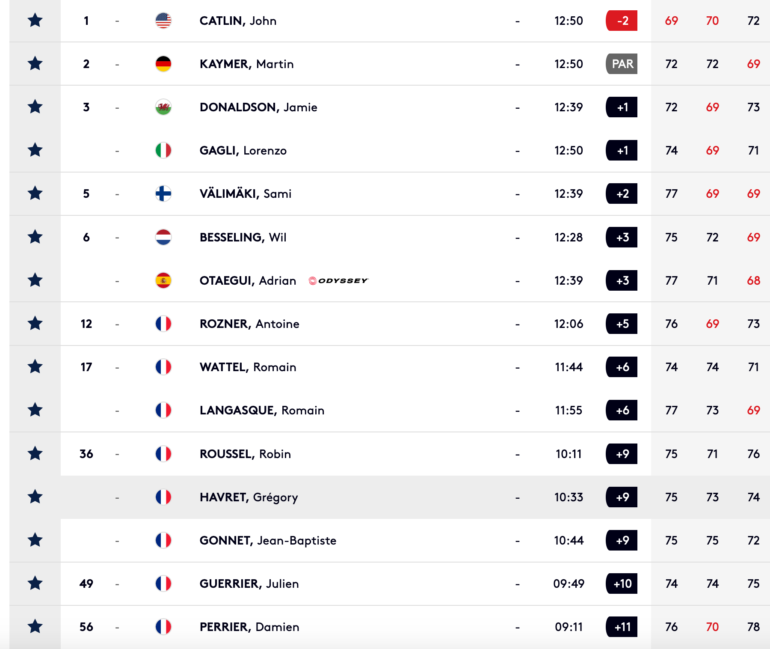Screen dimensions: 770x649
Task: Open player ROZNER, Antoine
Action: click(249, 324)
